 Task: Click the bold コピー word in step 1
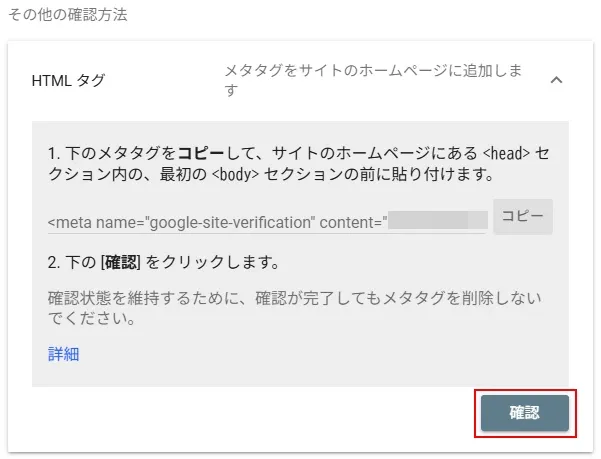pyautogui.click(x=201, y=153)
